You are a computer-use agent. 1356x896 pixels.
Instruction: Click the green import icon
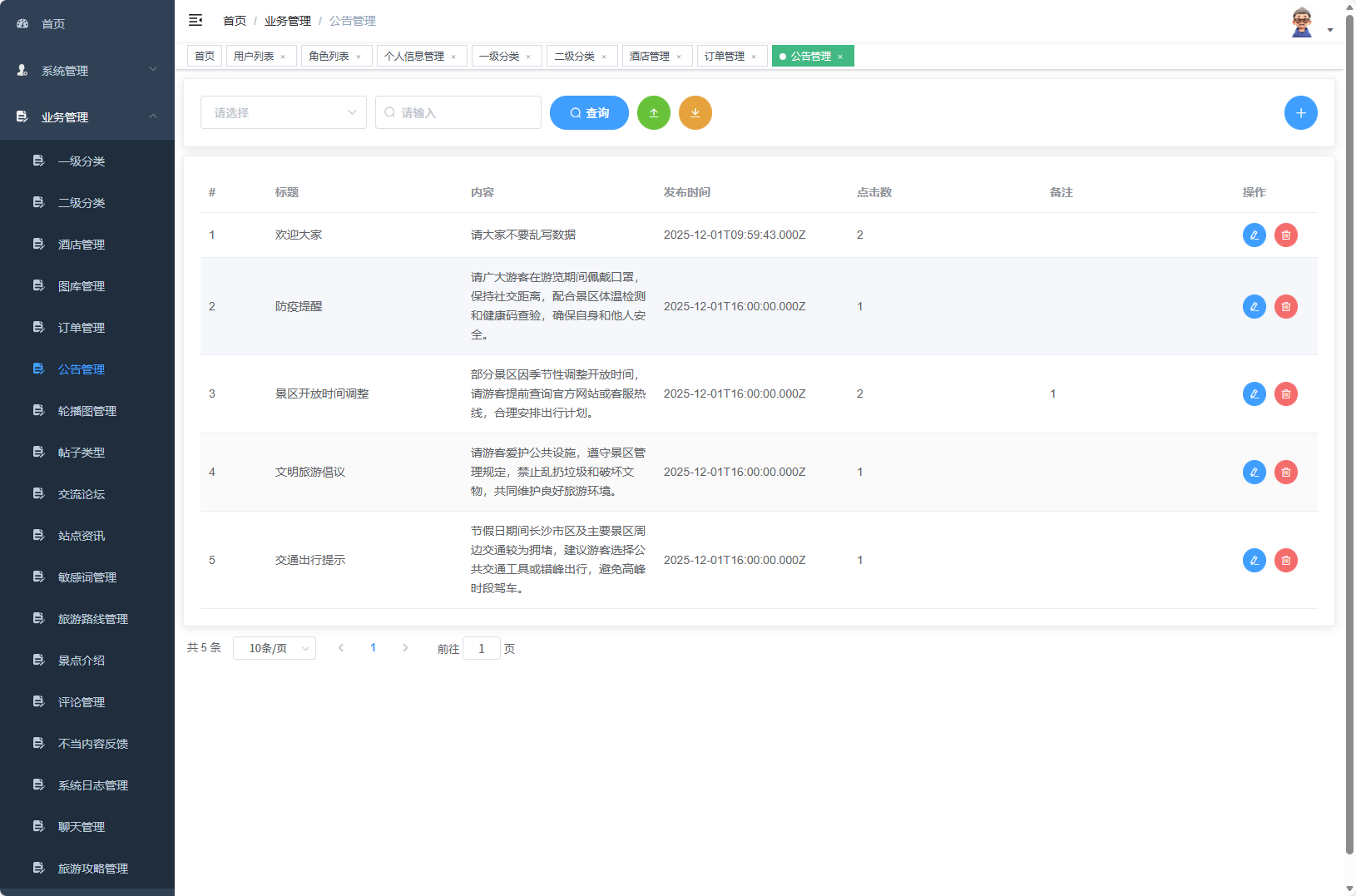click(654, 112)
